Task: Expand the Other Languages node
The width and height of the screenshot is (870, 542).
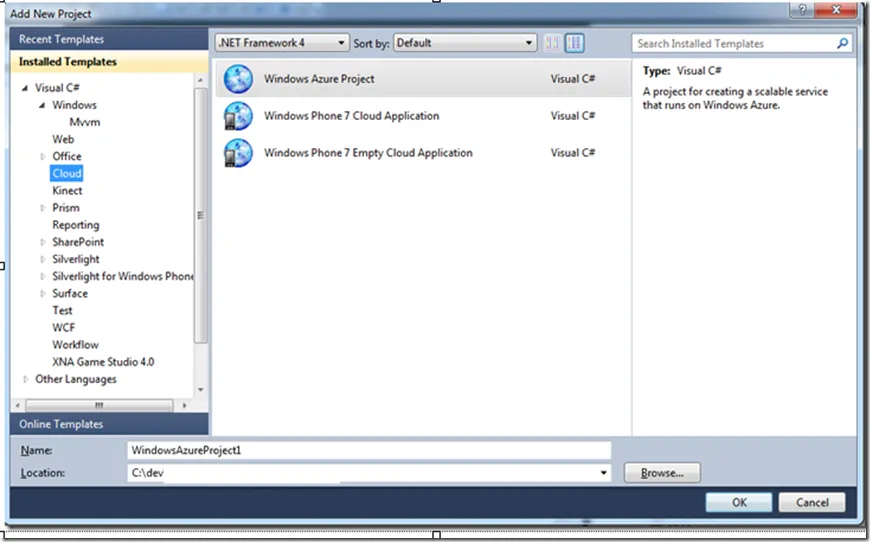Action: tap(25, 379)
